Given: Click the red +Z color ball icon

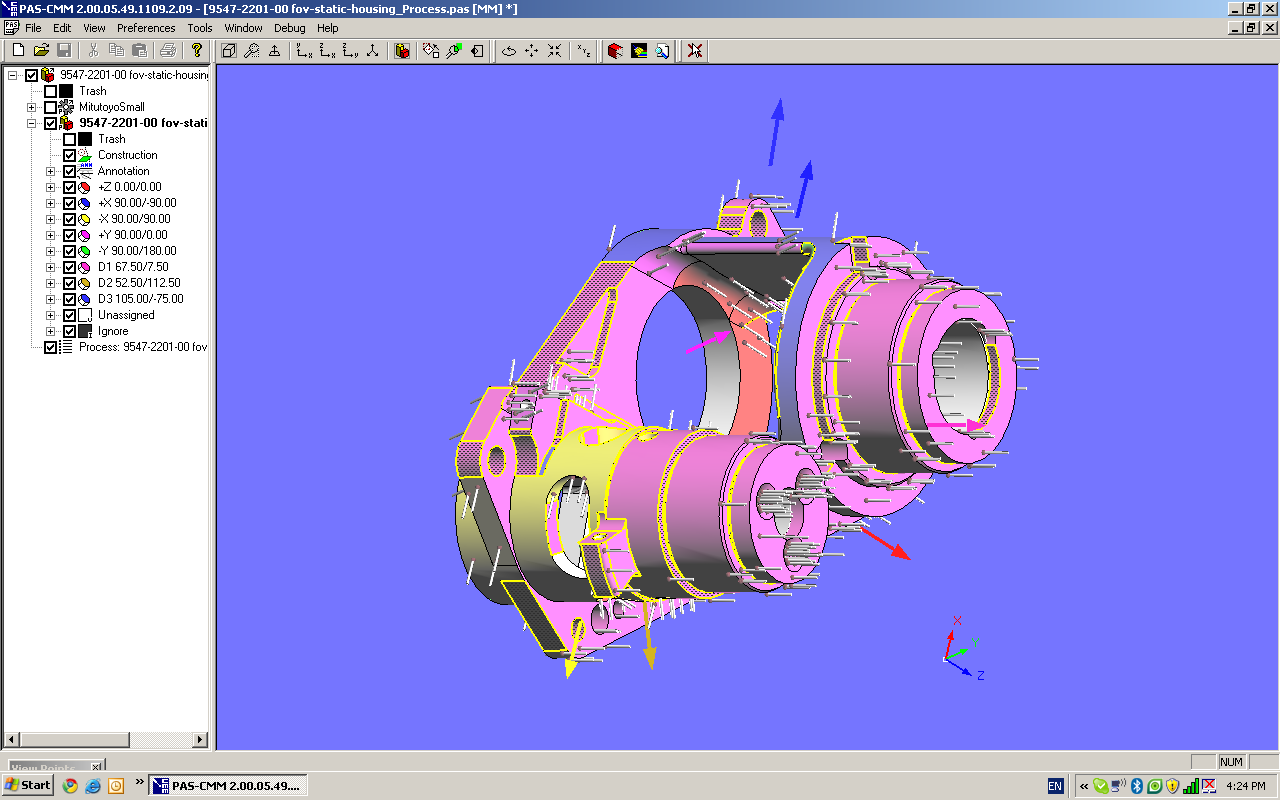Looking at the screenshot, I should pyautogui.click(x=85, y=187).
